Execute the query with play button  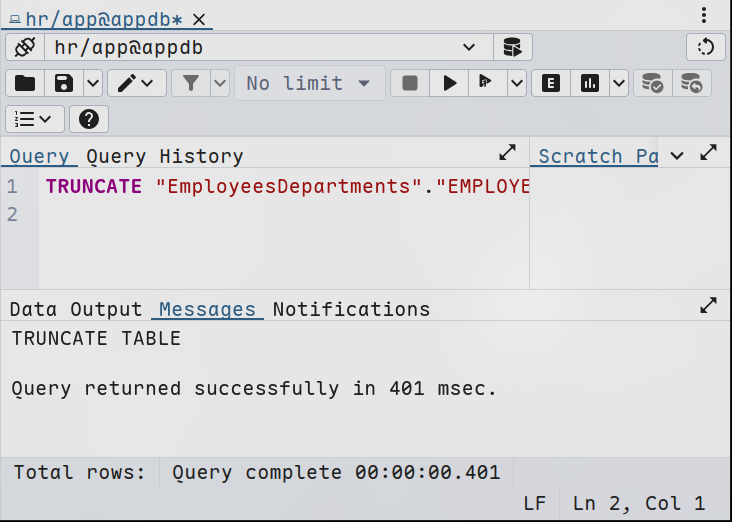coord(449,83)
